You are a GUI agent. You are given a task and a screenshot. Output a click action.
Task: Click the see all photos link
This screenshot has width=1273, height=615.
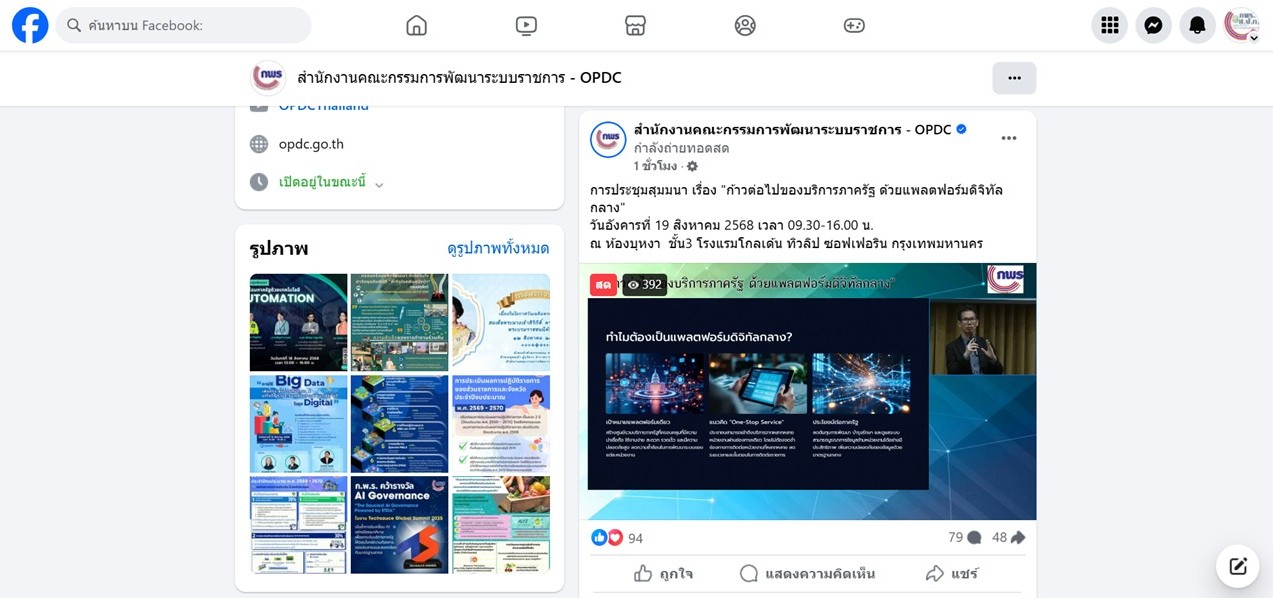498,248
